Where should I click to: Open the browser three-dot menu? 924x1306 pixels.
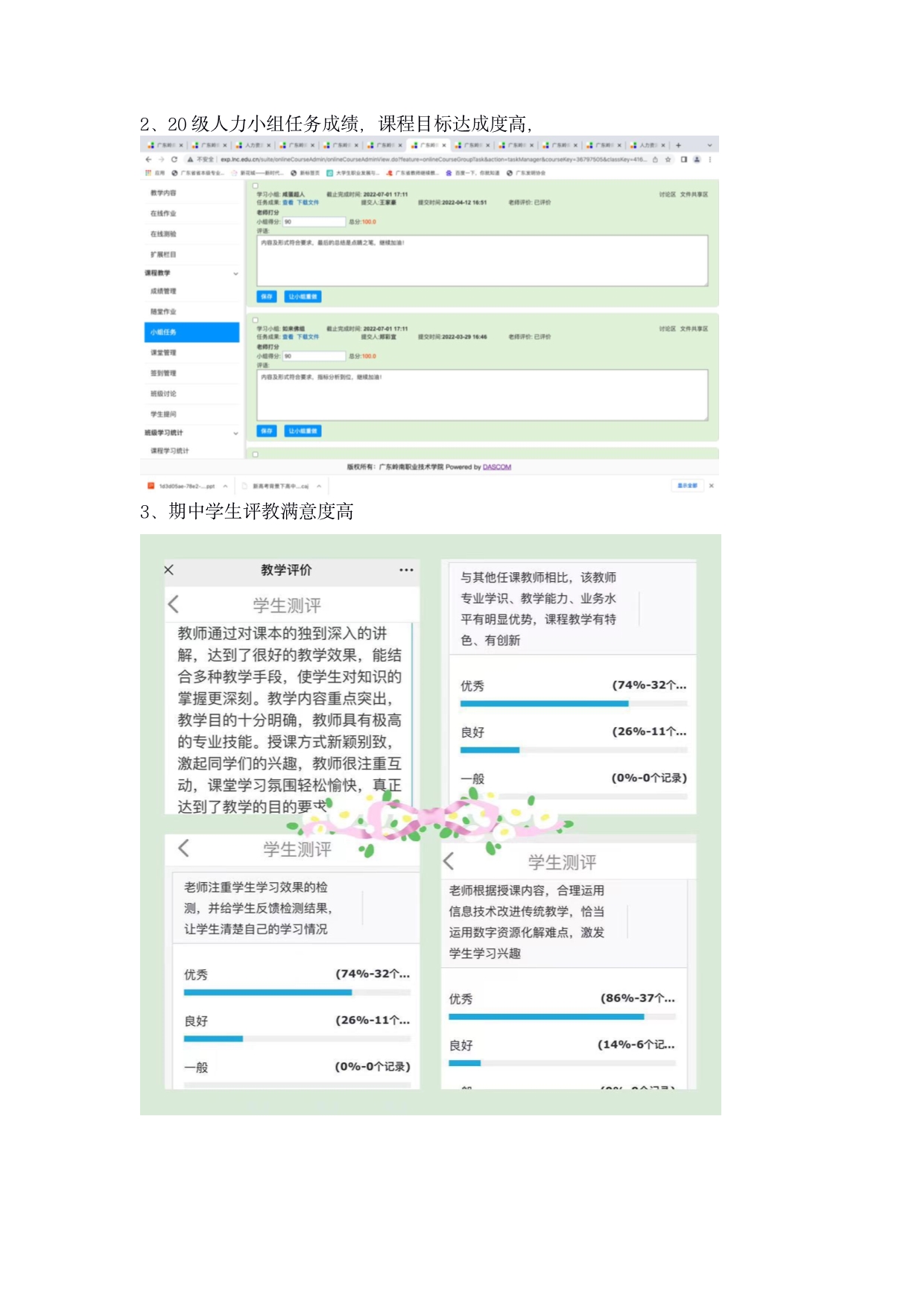click(x=709, y=159)
